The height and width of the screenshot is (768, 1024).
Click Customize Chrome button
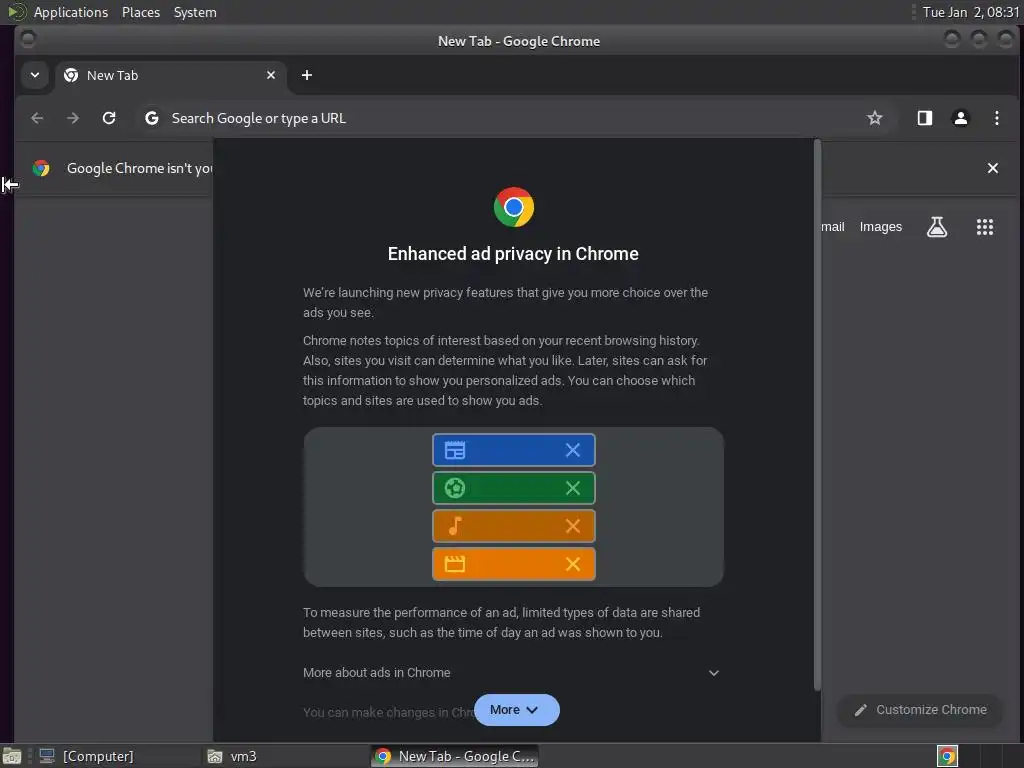point(920,710)
